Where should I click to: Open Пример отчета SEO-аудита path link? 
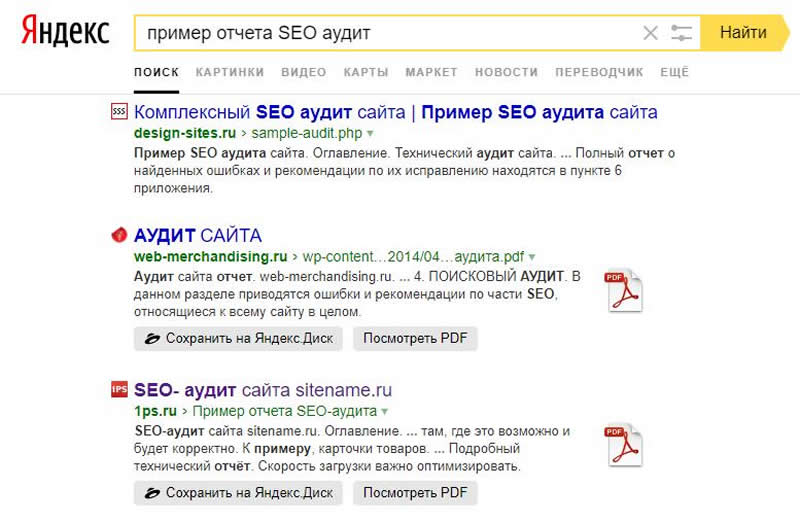point(285,411)
